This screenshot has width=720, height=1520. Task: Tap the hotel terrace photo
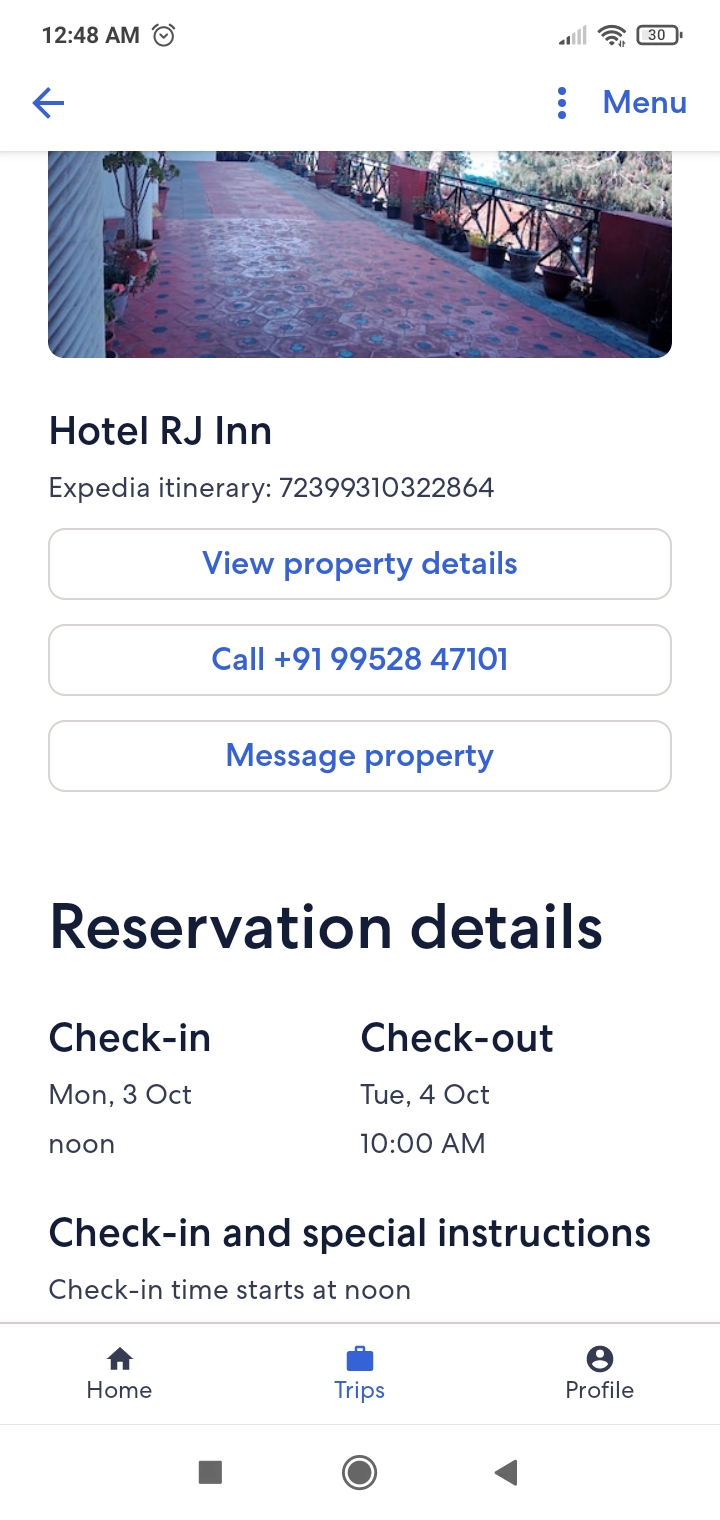click(x=360, y=254)
